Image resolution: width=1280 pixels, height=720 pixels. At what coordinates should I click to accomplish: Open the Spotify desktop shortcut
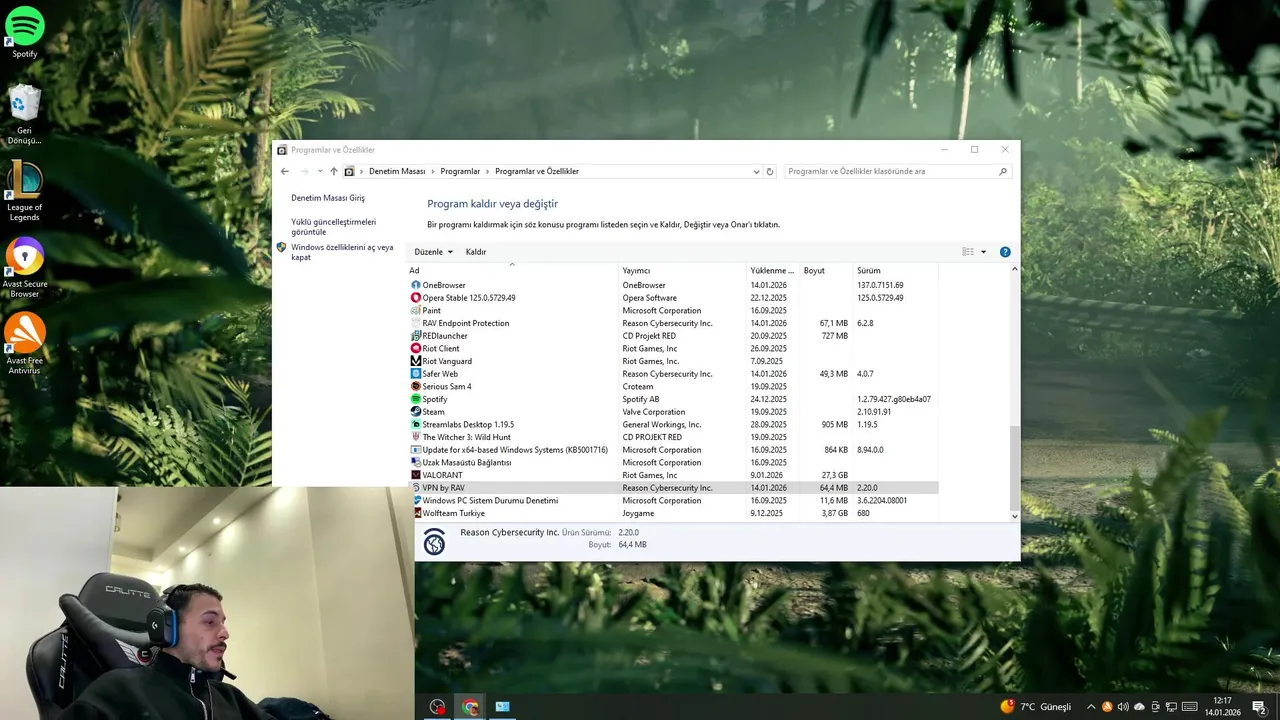24,31
